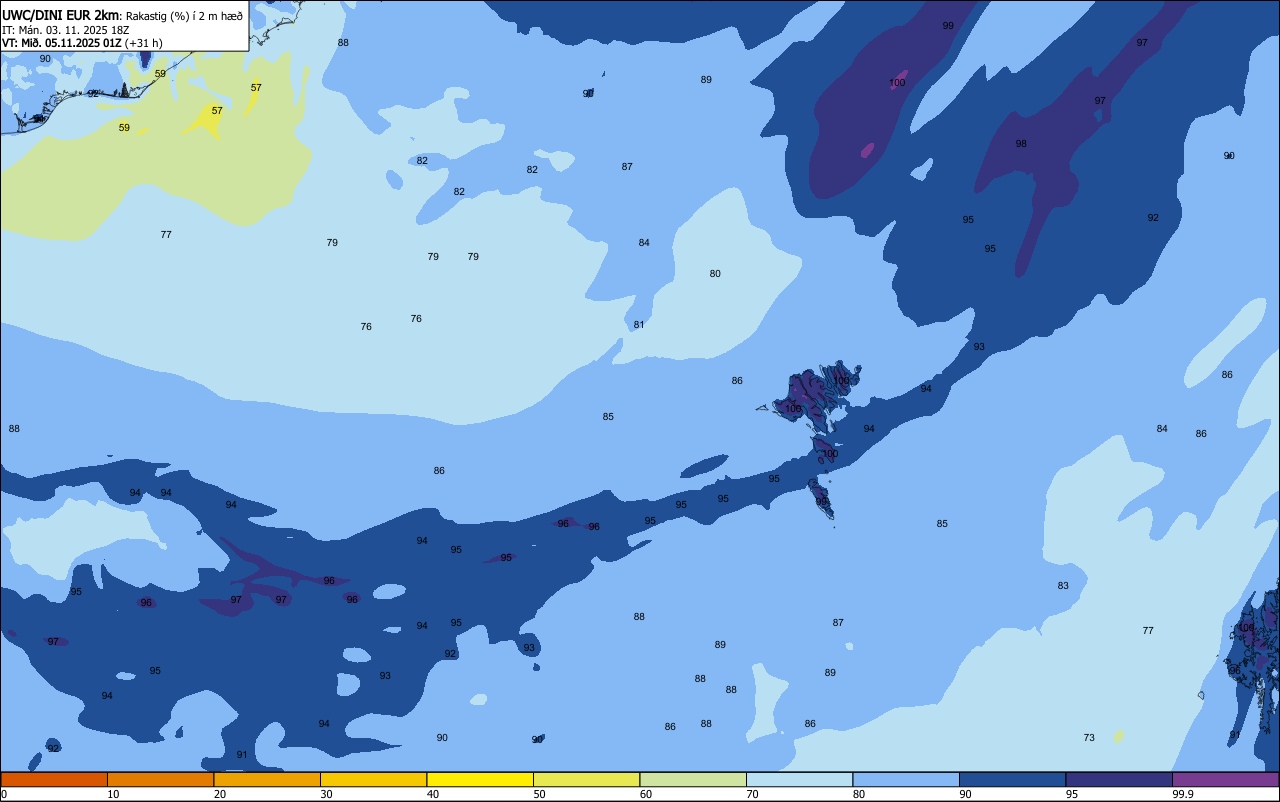Click the '83' humidity value on the map
The height and width of the screenshot is (802, 1280).
coord(1063,586)
